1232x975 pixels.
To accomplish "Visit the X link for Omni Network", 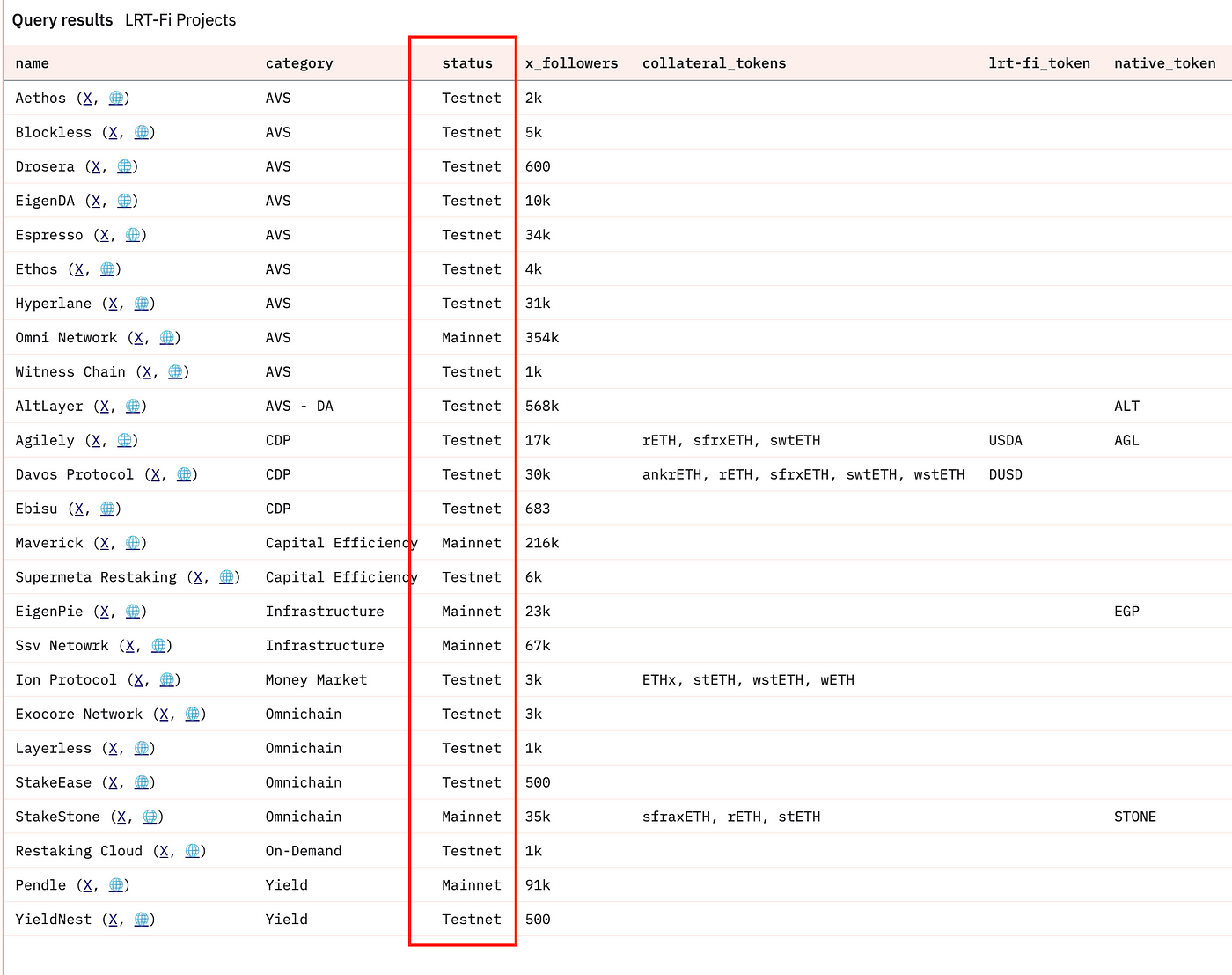I will click(138, 337).
